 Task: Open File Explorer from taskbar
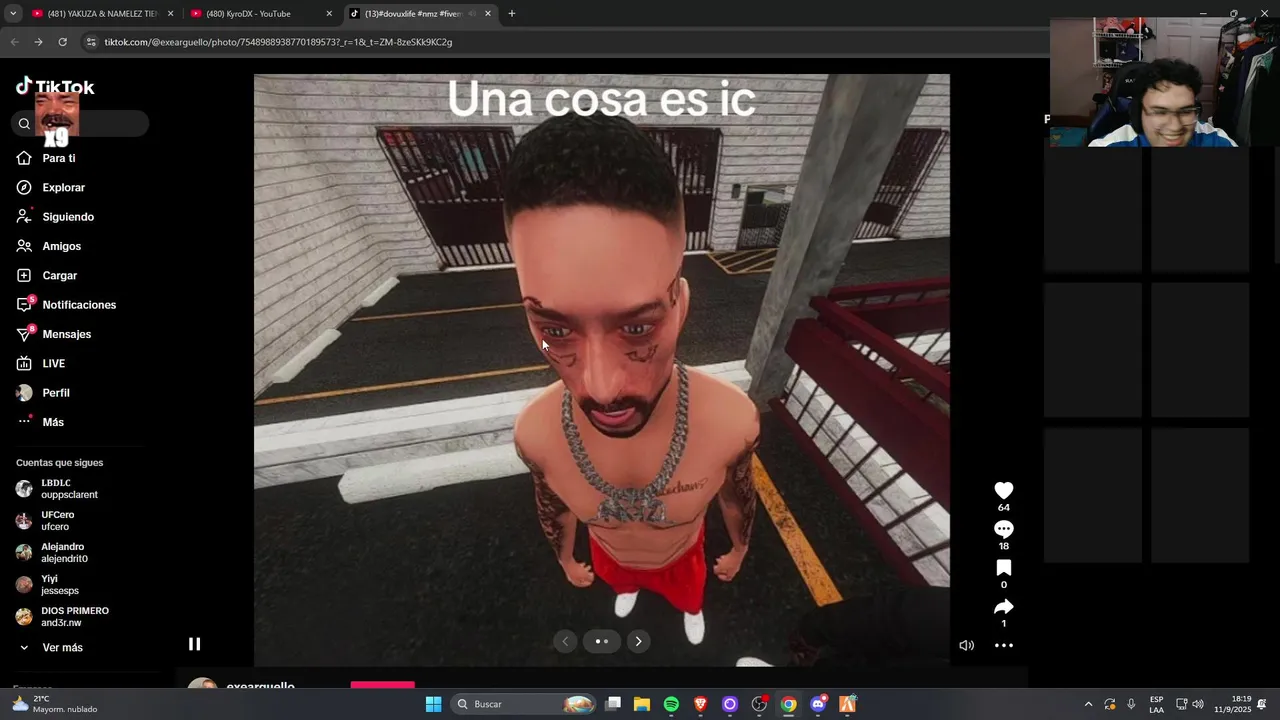tap(642, 704)
